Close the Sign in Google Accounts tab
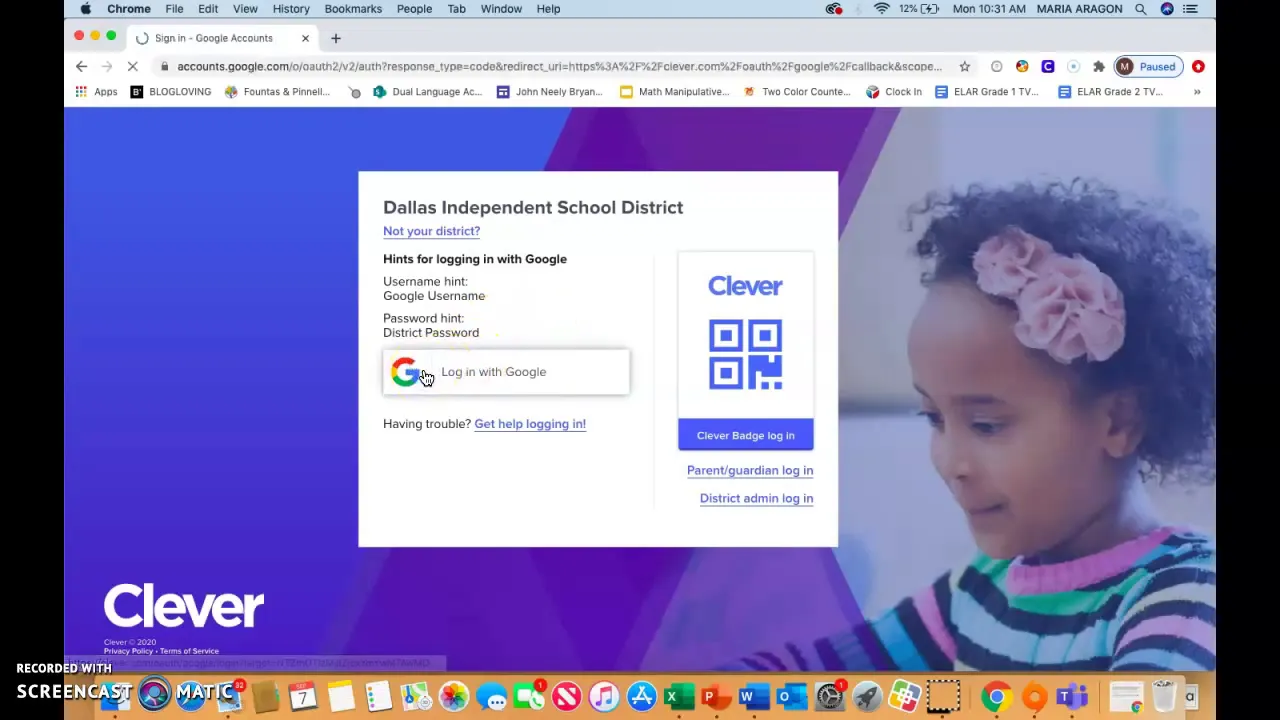Image resolution: width=1280 pixels, height=720 pixels. tap(305, 38)
